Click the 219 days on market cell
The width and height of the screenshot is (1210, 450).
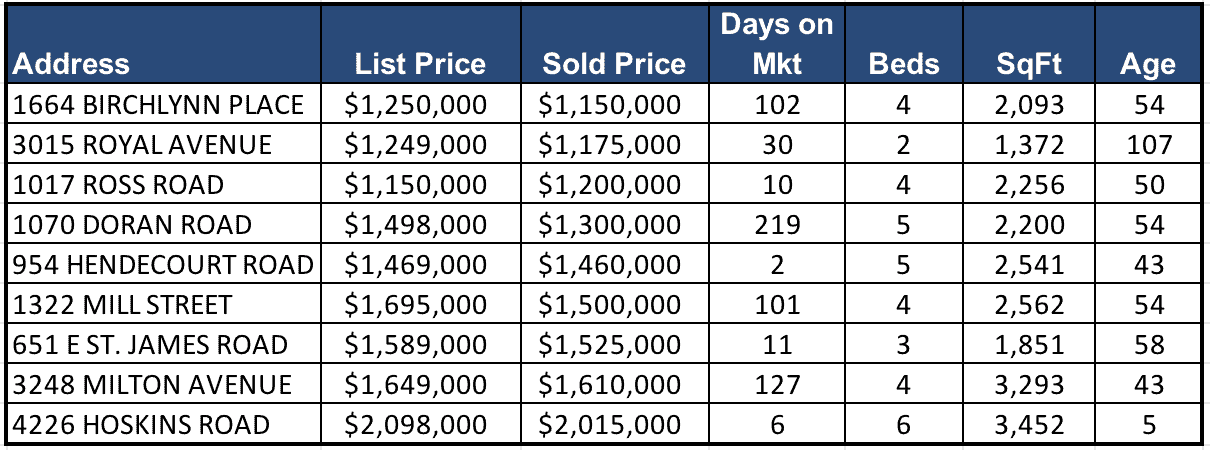coord(776,224)
